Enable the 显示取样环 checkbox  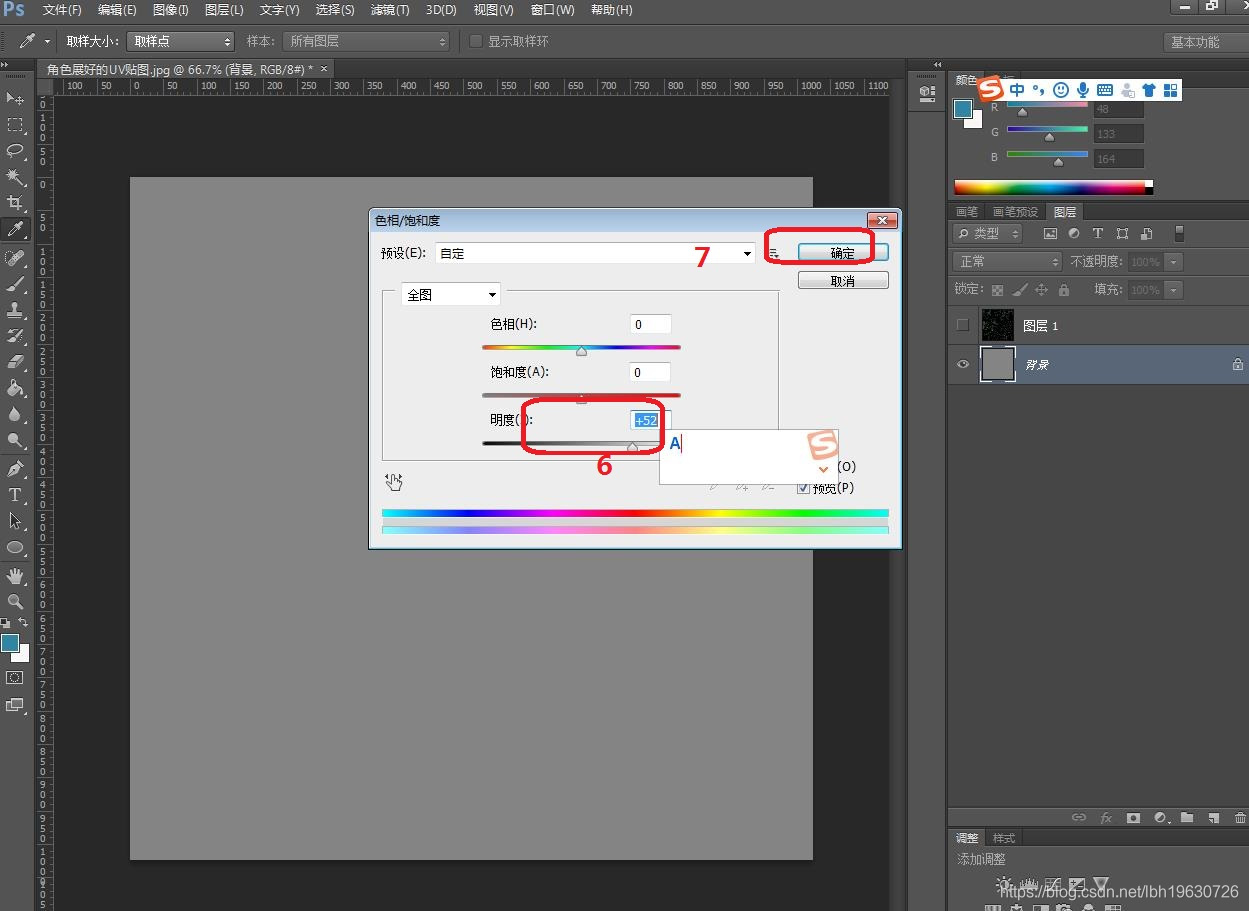(x=476, y=41)
